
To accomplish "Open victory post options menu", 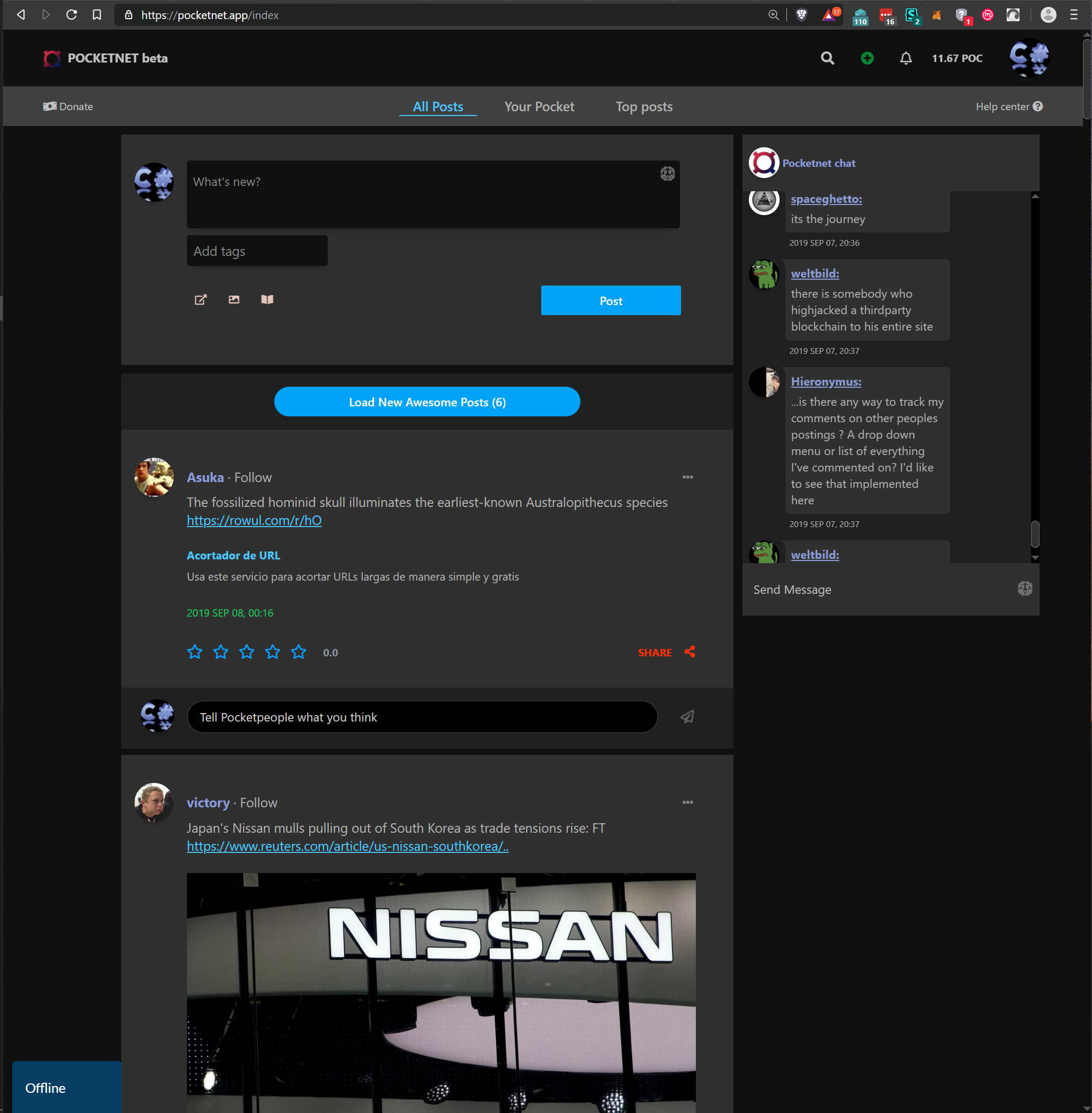I will (x=687, y=803).
